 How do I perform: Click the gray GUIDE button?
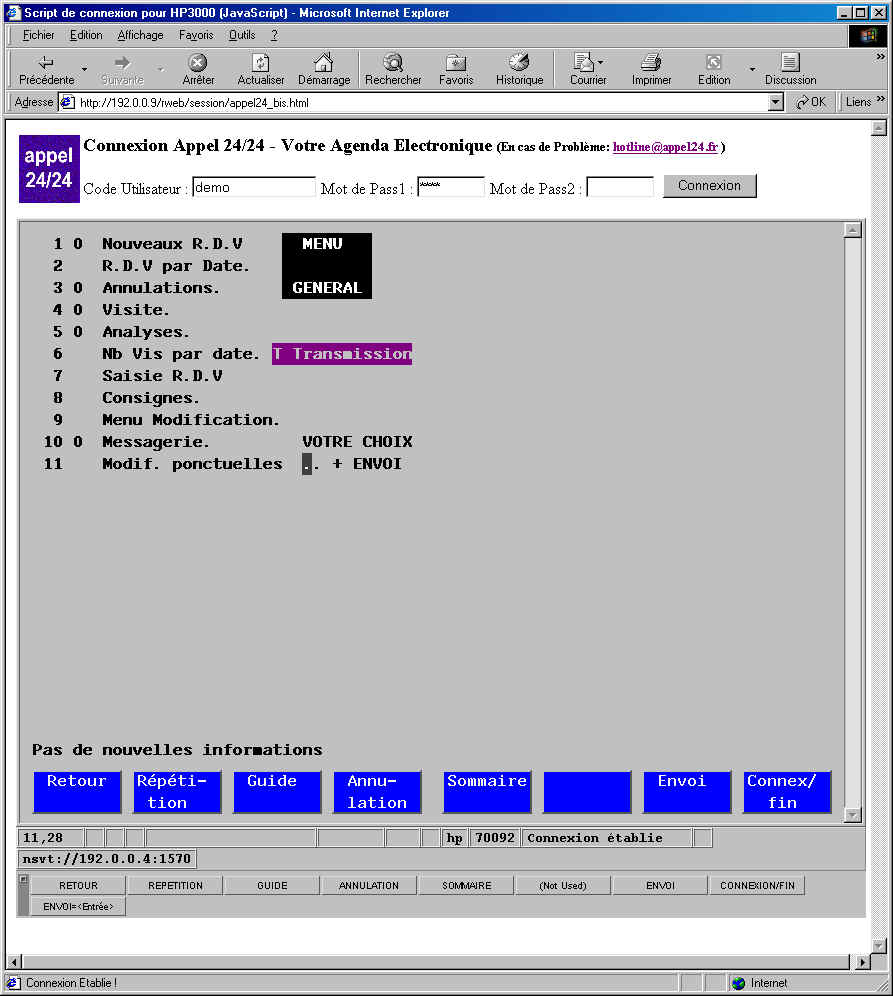point(272,885)
